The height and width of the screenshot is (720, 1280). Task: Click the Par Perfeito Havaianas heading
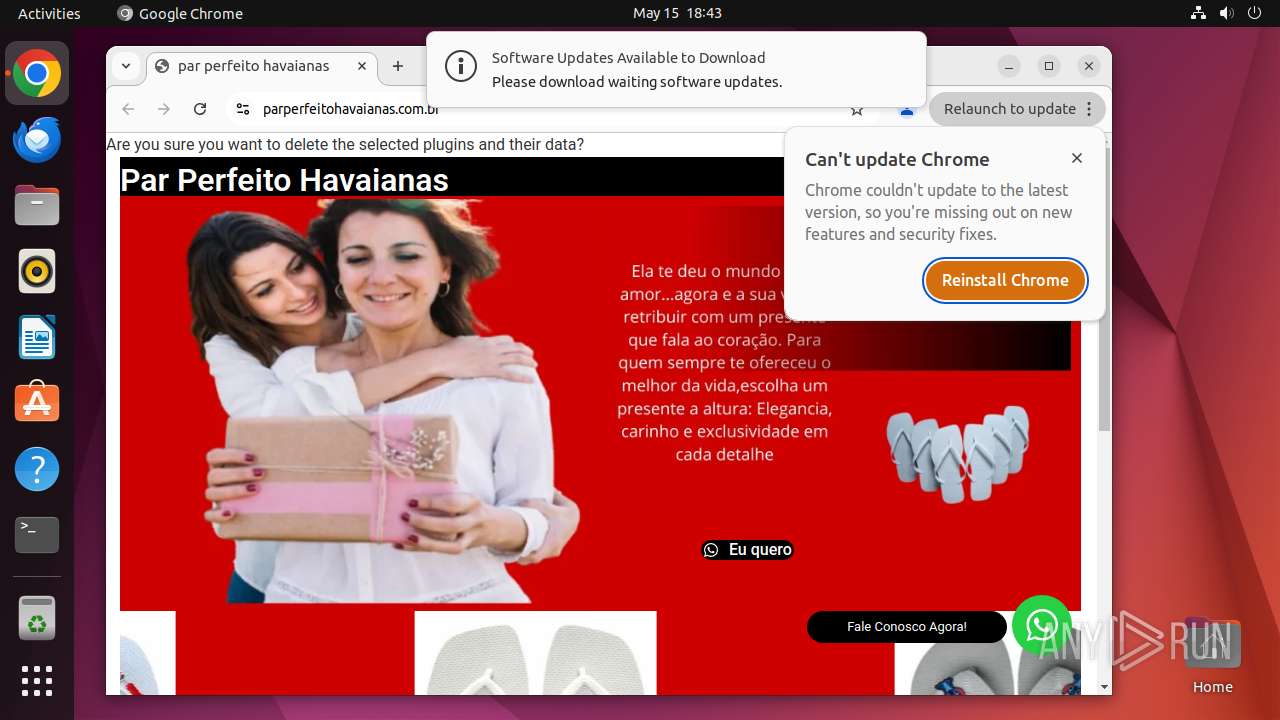point(284,180)
